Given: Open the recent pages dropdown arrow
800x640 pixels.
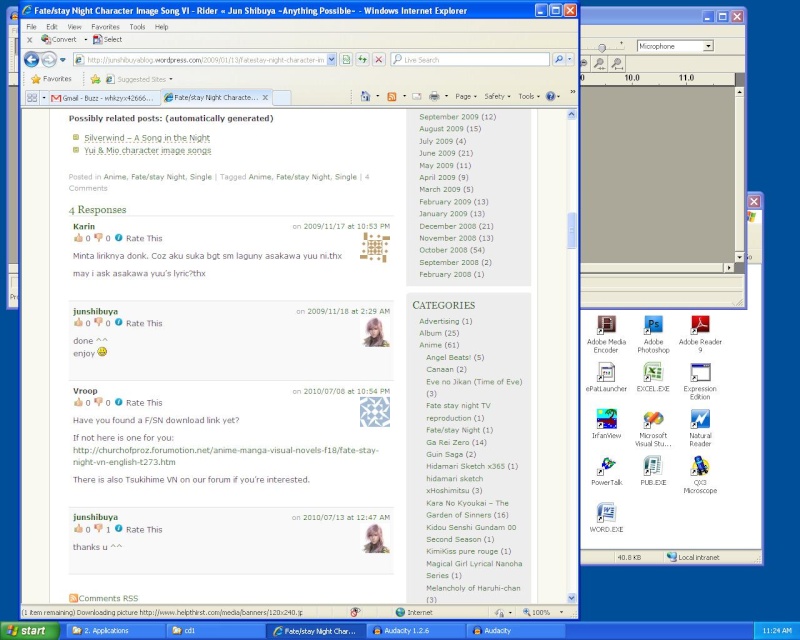Looking at the screenshot, I should click(63, 60).
